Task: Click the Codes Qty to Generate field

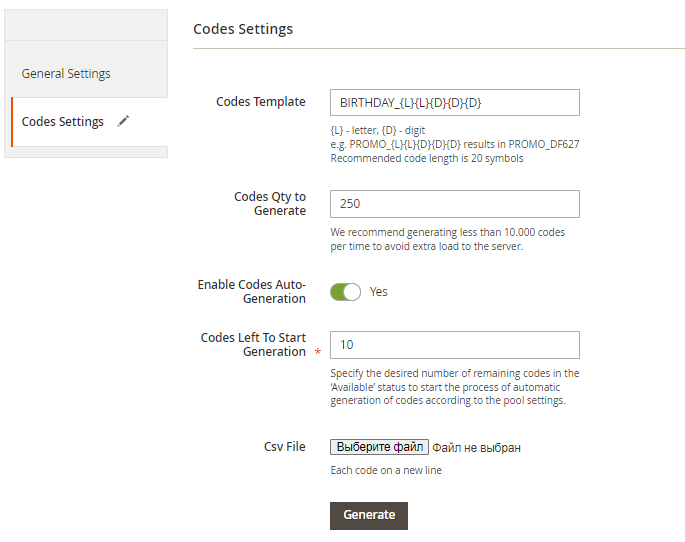Action: pyautogui.click(x=455, y=204)
